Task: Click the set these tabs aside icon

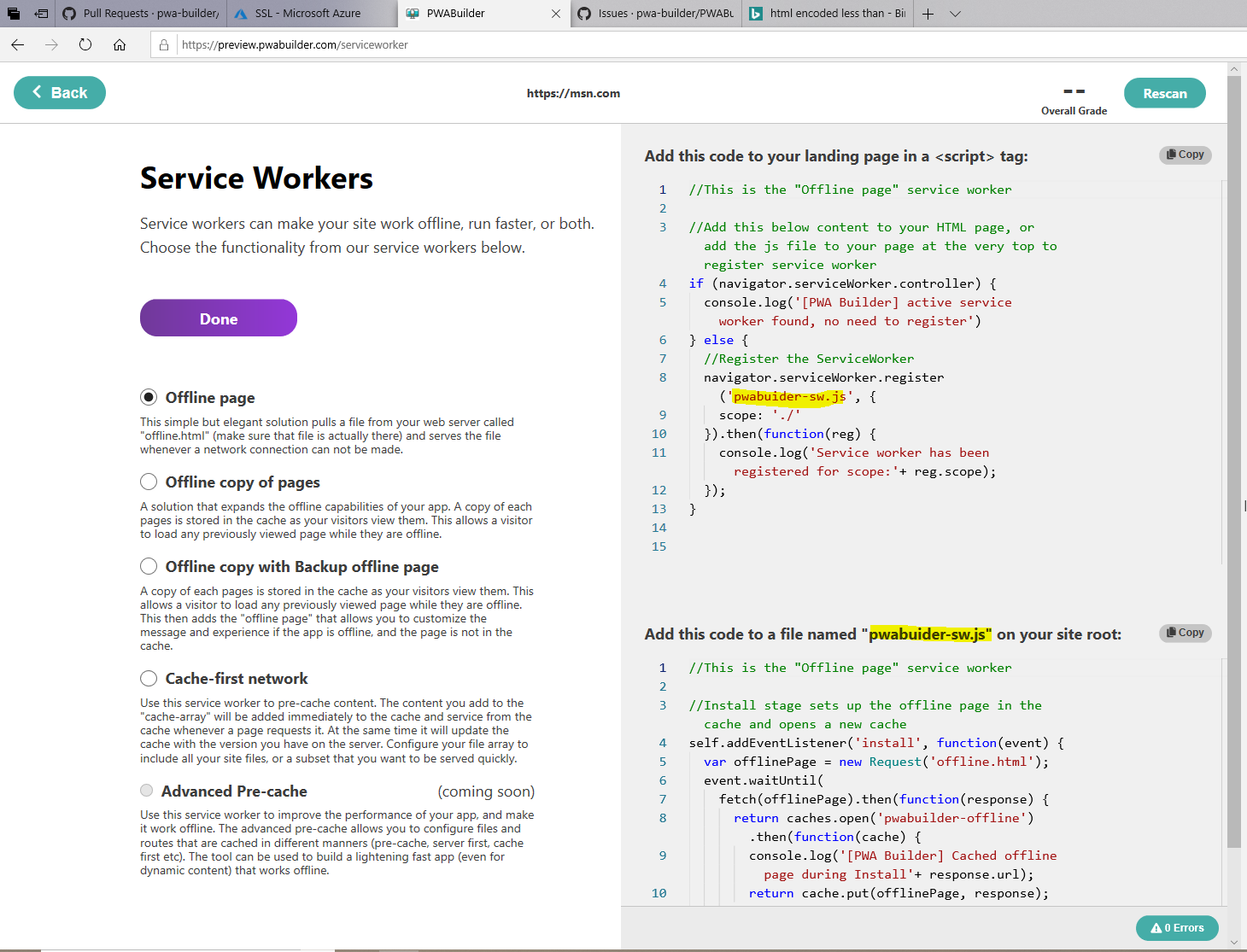Action: [41, 14]
